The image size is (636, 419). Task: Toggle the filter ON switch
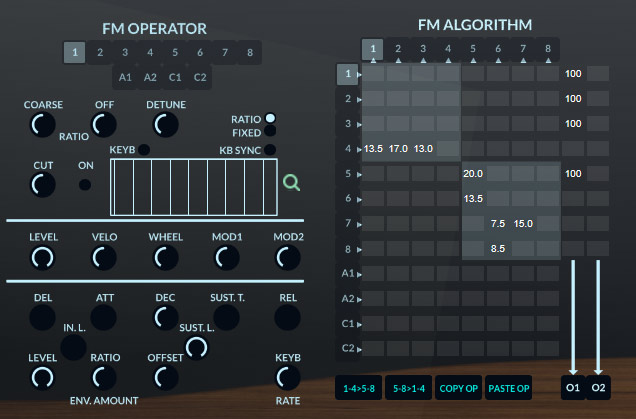pos(85,184)
